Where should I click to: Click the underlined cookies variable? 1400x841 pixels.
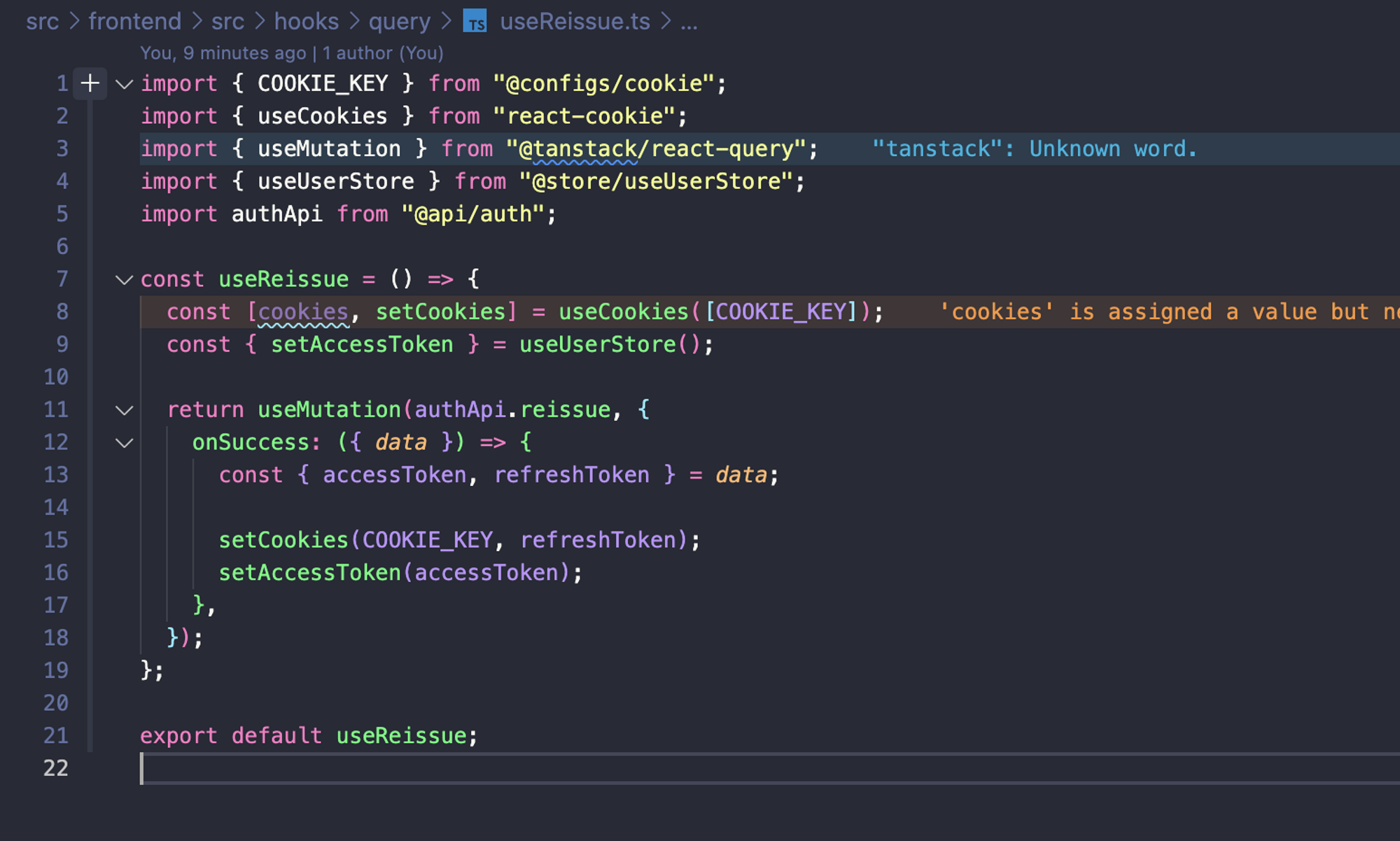303,312
